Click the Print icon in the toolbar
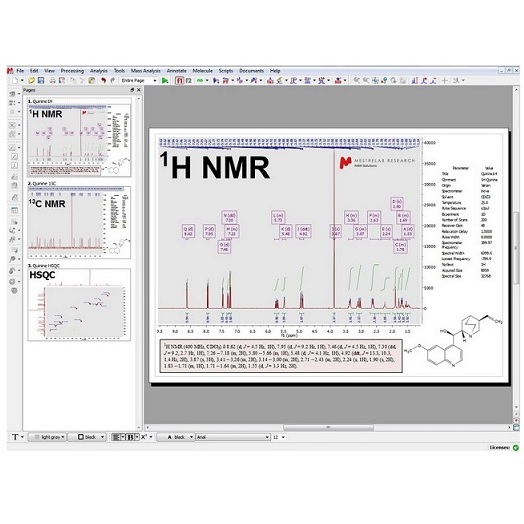Image resolution: width=524 pixels, height=524 pixels. (x=52, y=81)
